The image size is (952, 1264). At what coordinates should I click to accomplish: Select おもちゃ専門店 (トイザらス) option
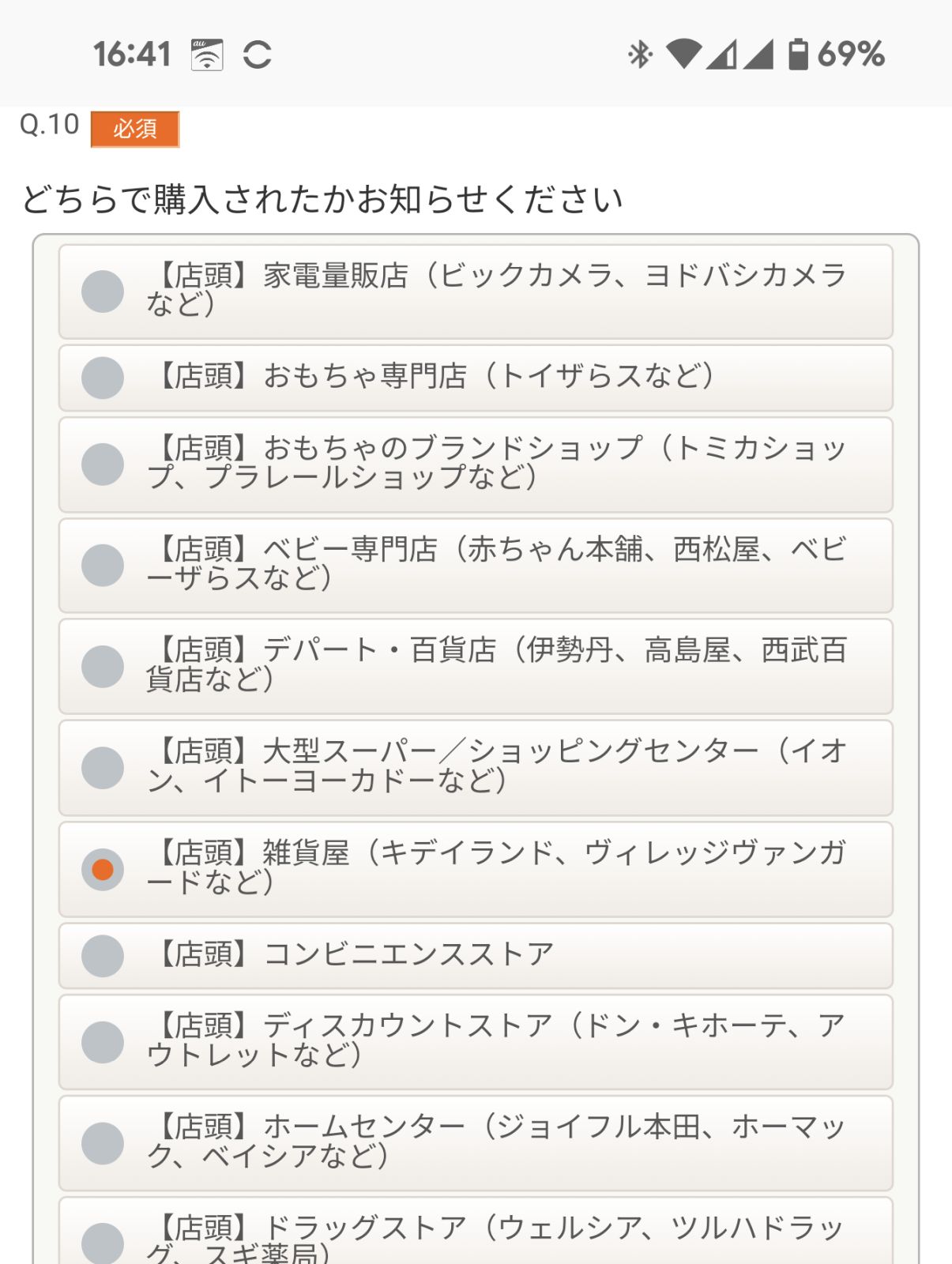tap(476, 378)
